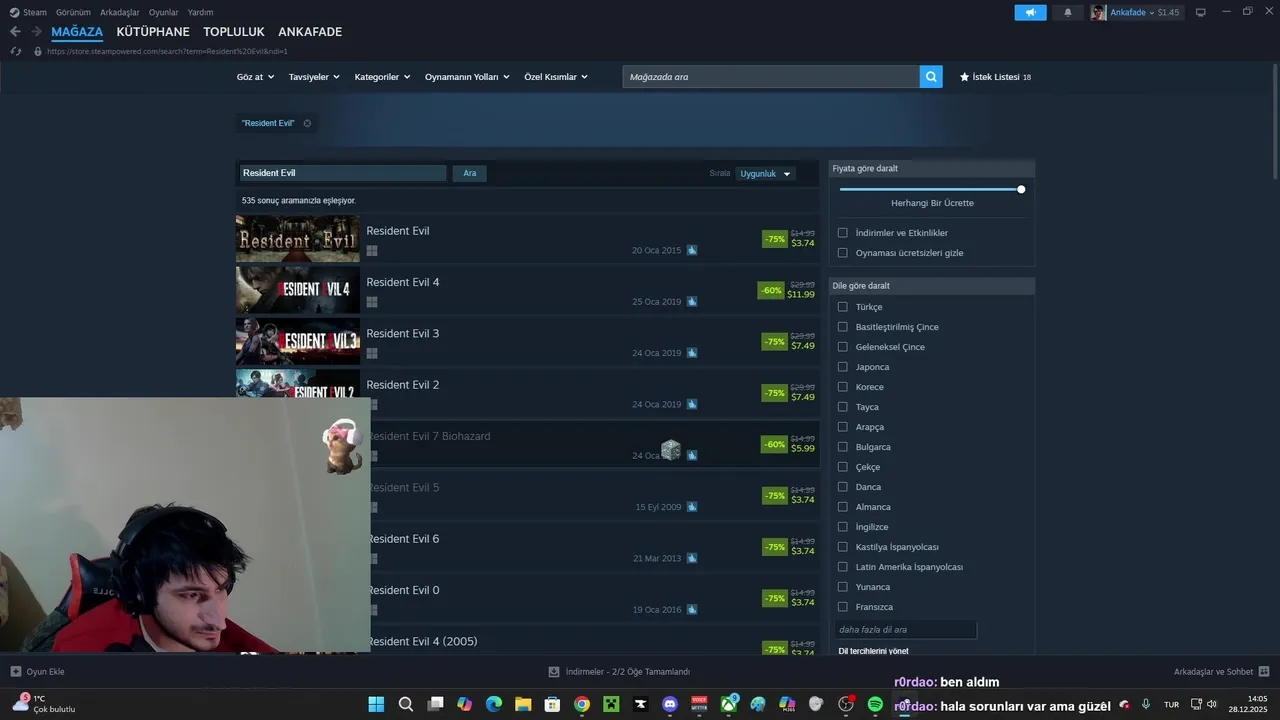Open Microsoft Edge from taskbar
Screen dimensions: 1280x720
[x=494, y=704]
